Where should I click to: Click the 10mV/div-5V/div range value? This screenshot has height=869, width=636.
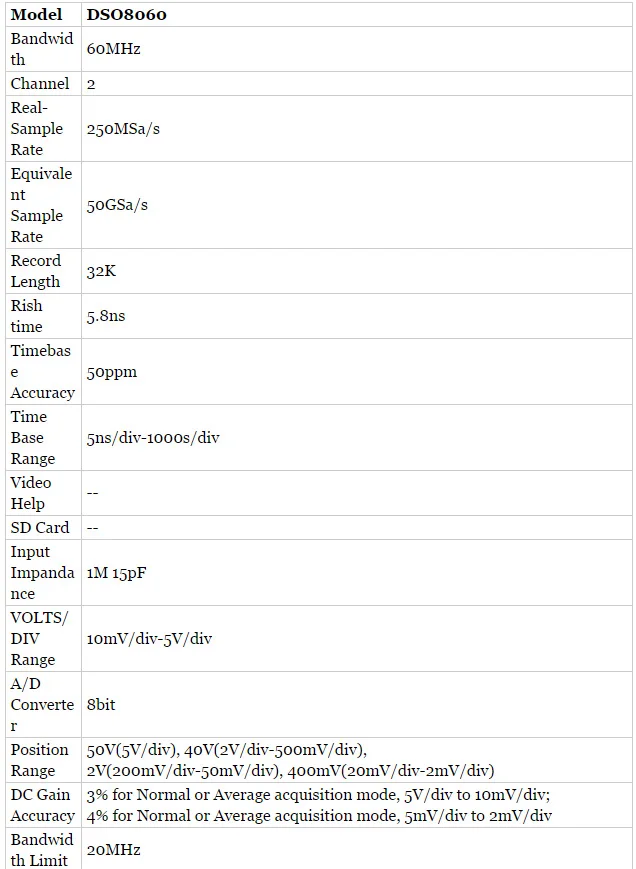pyautogui.click(x=149, y=638)
